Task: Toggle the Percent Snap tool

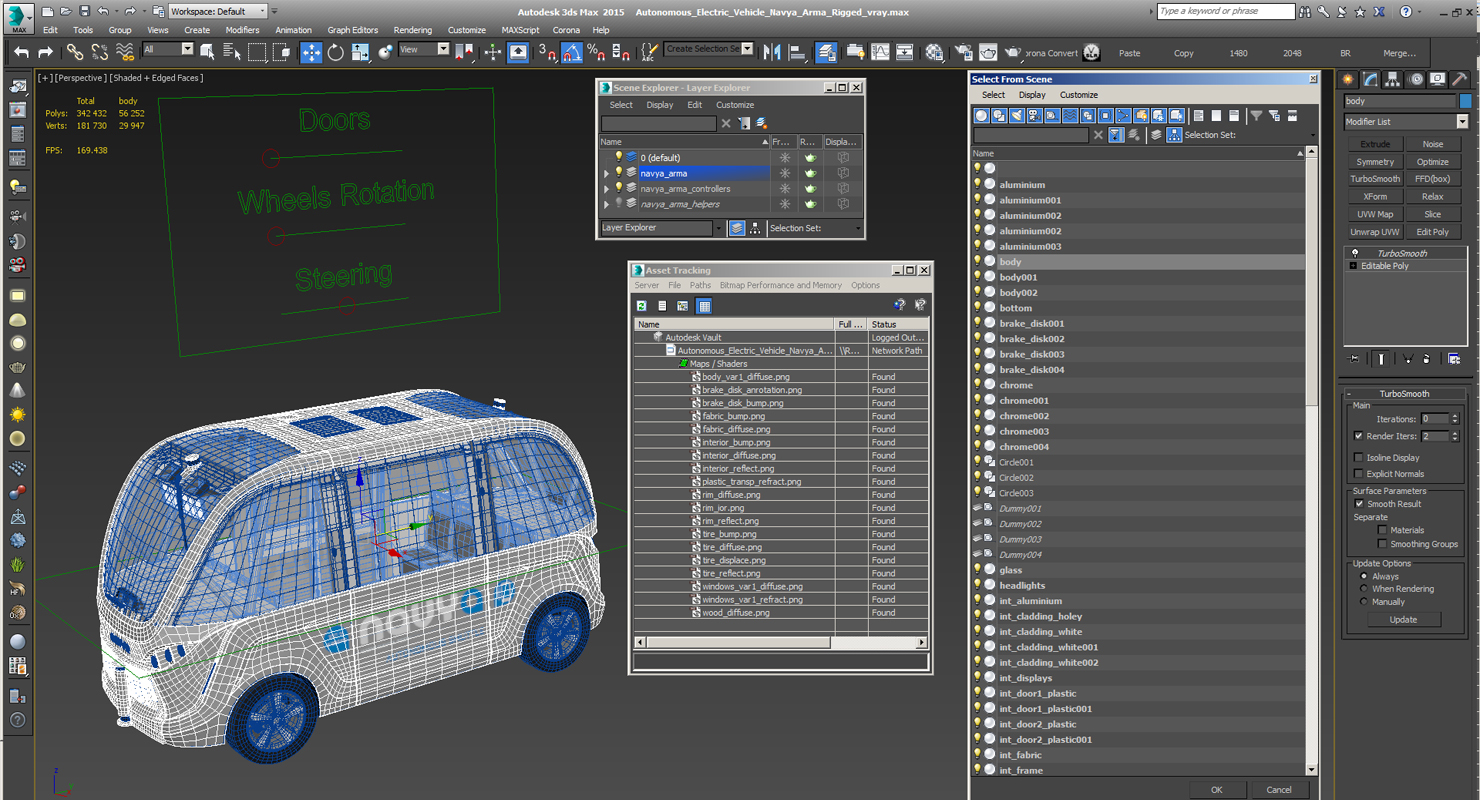Action: [x=596, y=52]
